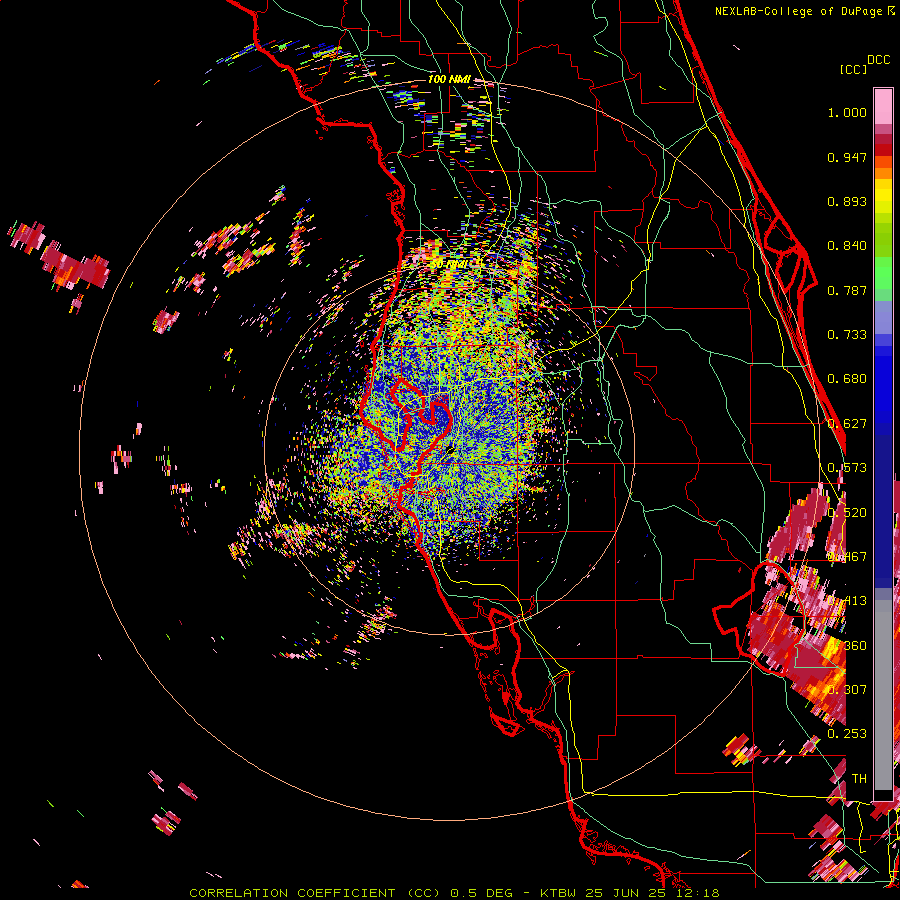Click the TH threshold label

859,778
